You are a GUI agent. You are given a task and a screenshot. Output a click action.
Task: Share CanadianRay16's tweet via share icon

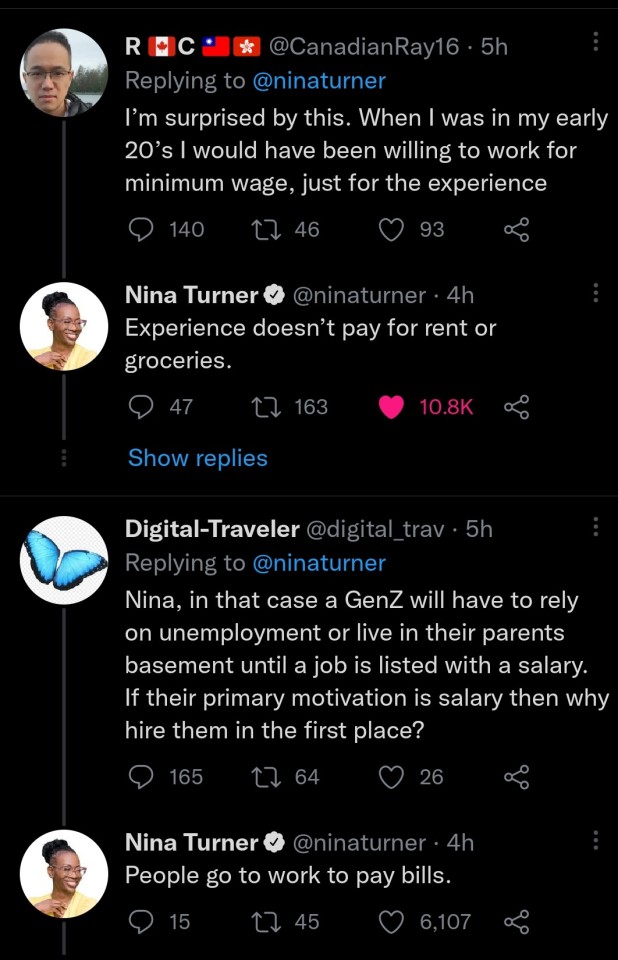[516, 230]
